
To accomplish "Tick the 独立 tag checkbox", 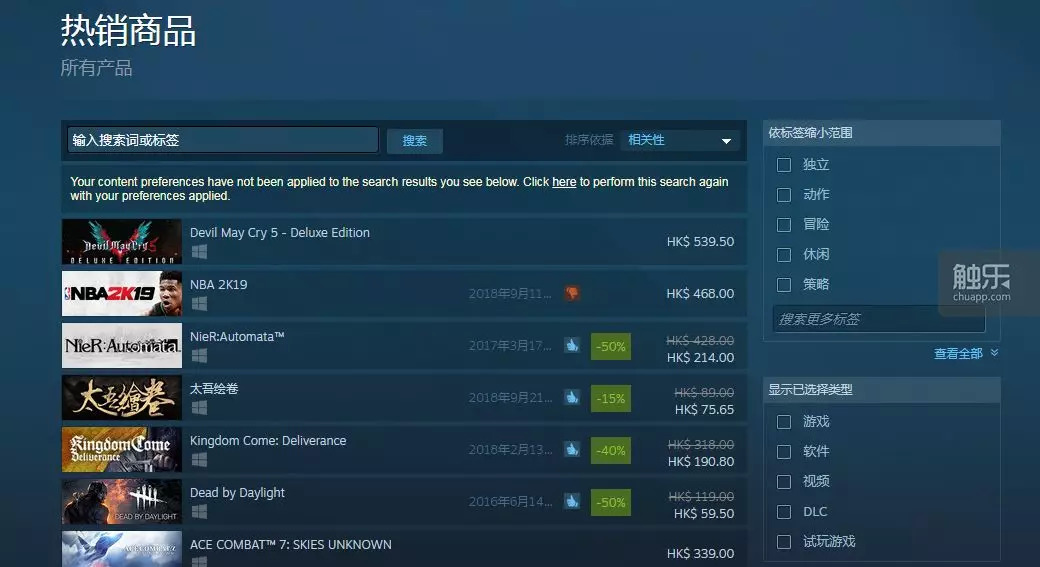I will tap(784, 164).
